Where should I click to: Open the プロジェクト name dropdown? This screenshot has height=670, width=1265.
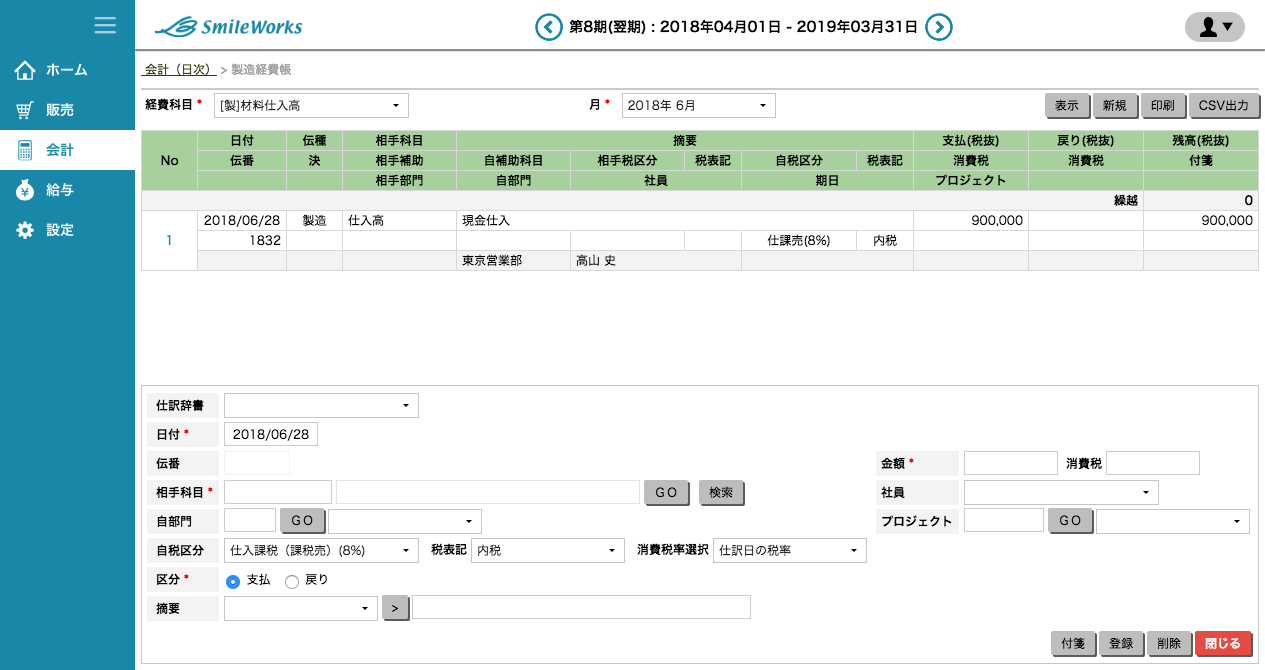(1173, 521)
